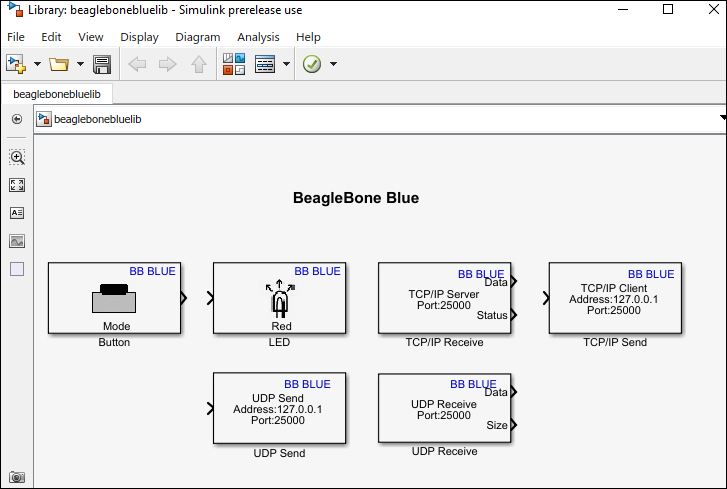Open the Analysis menu
The image size is (727, 489).
(x=258, y=37)
